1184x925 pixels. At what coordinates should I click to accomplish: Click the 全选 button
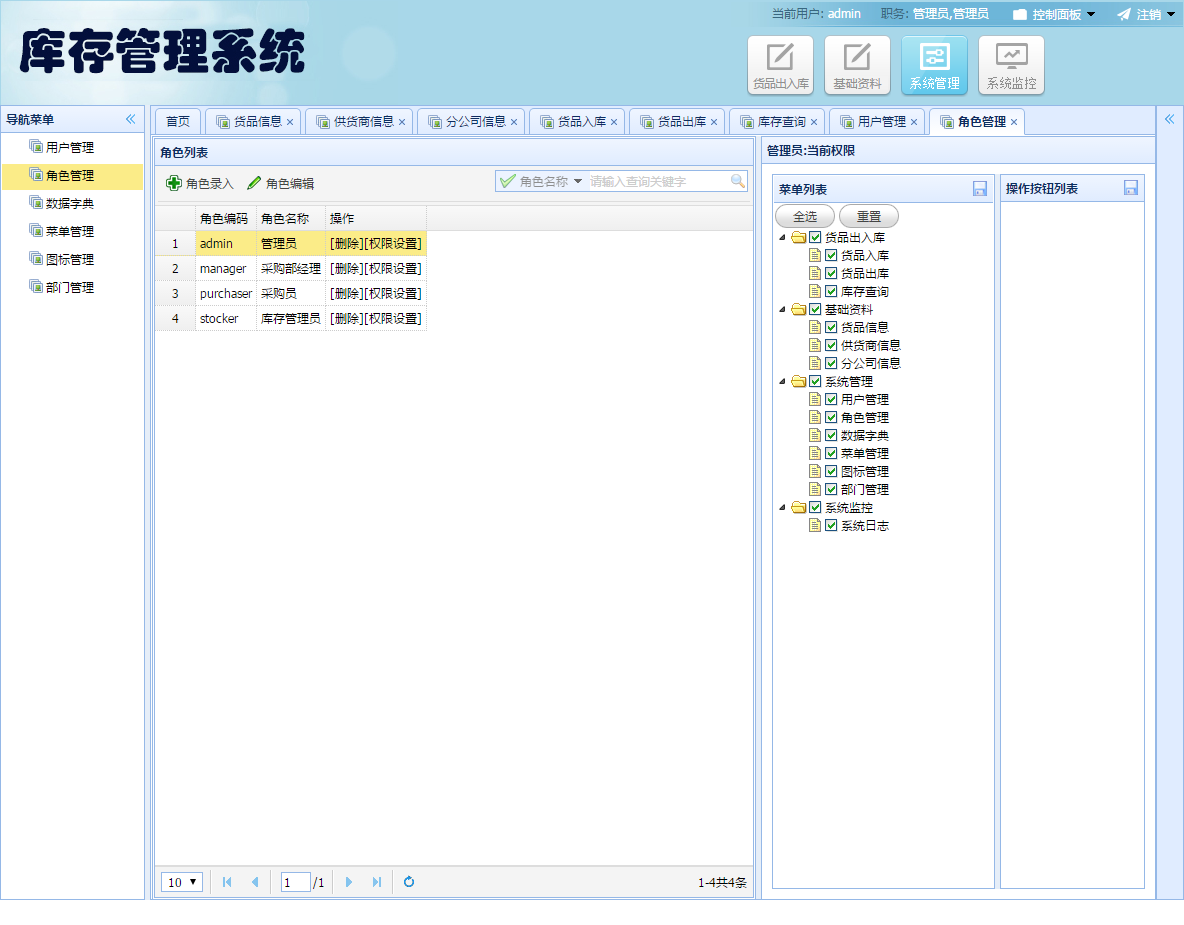click(805, 217)
